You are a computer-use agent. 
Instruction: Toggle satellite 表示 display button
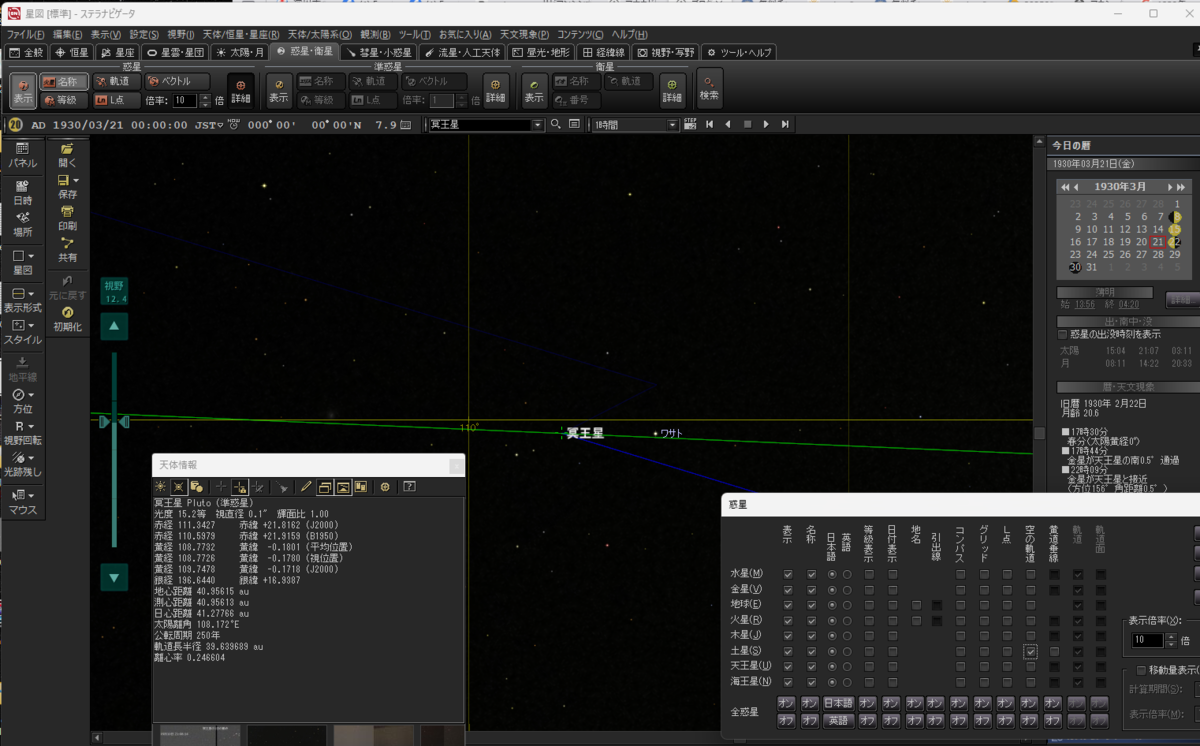(x=535, y=90)
